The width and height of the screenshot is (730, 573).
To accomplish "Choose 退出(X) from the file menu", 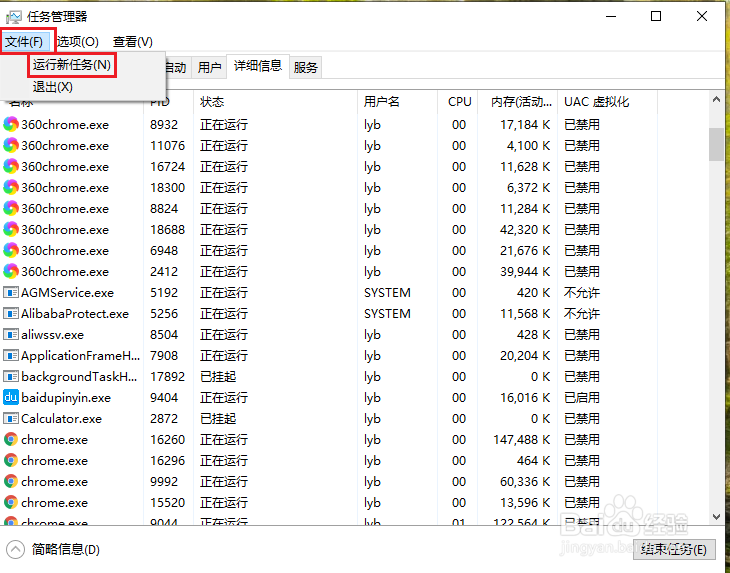I will (53, 87).
